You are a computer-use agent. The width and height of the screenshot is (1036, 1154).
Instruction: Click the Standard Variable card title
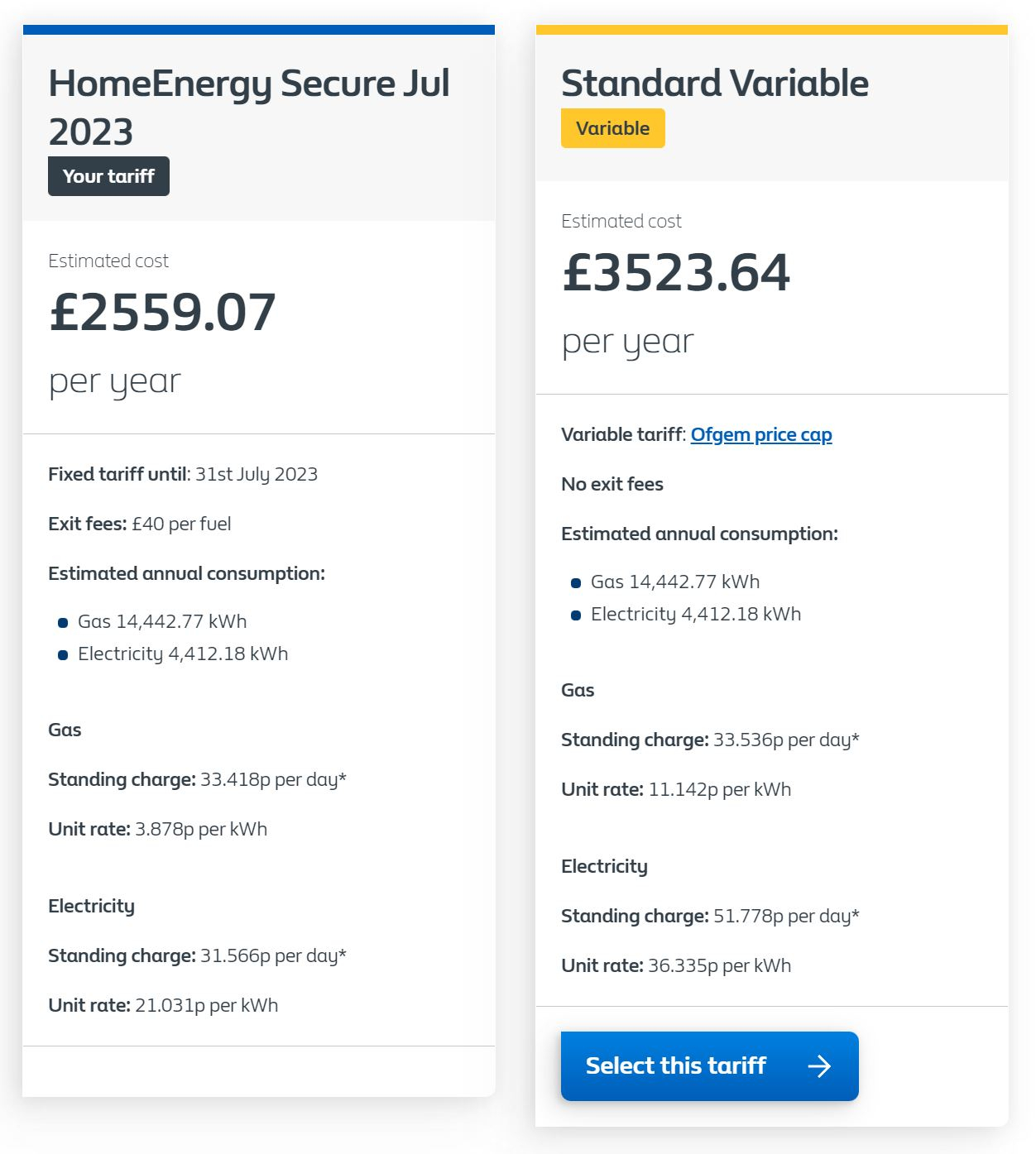click(x=715, y=83)
